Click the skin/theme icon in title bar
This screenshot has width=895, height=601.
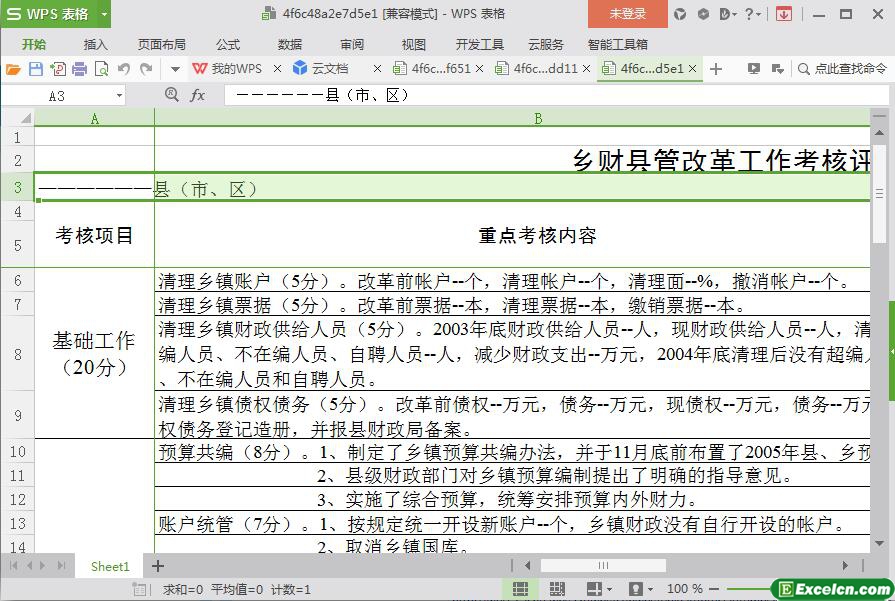[680, 14]
